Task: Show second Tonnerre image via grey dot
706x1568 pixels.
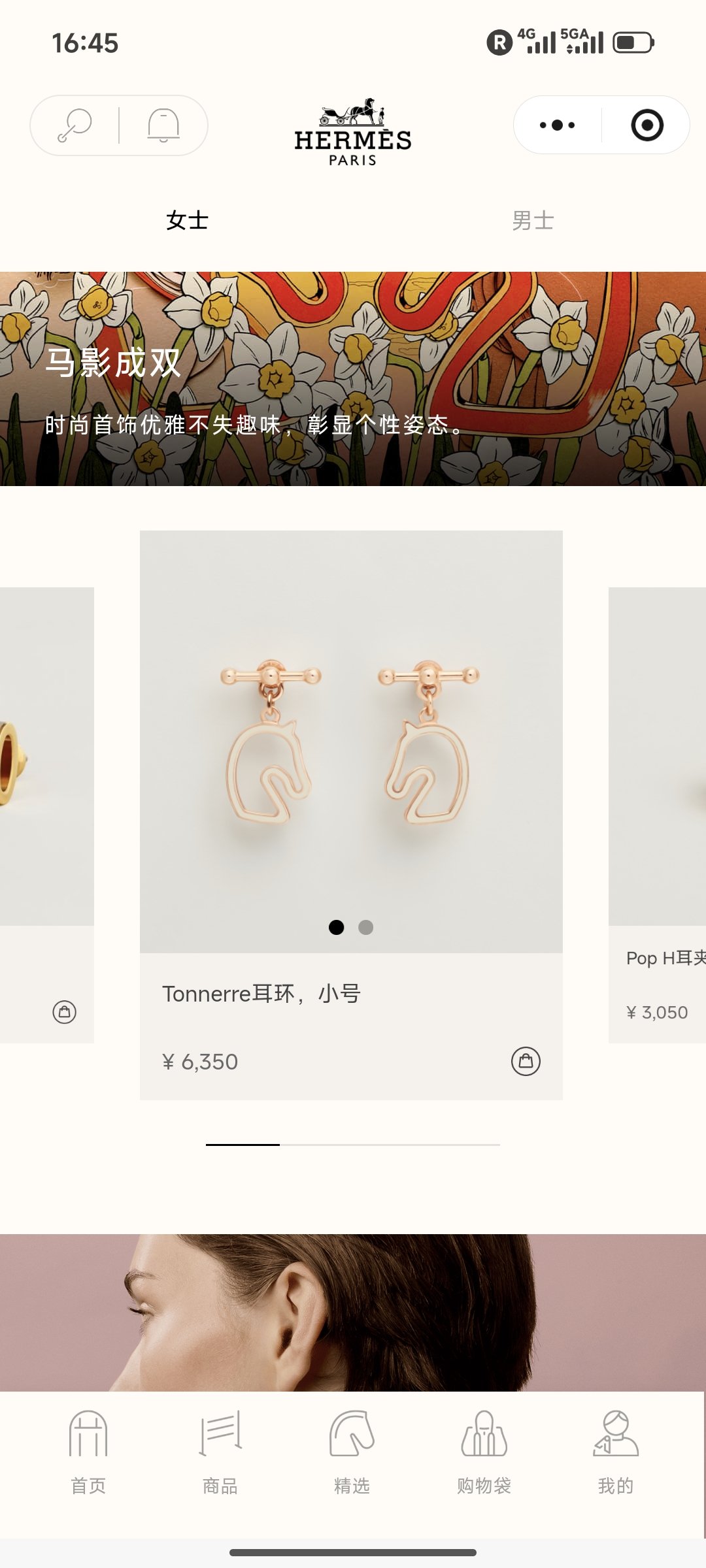Action: point(366,927)
